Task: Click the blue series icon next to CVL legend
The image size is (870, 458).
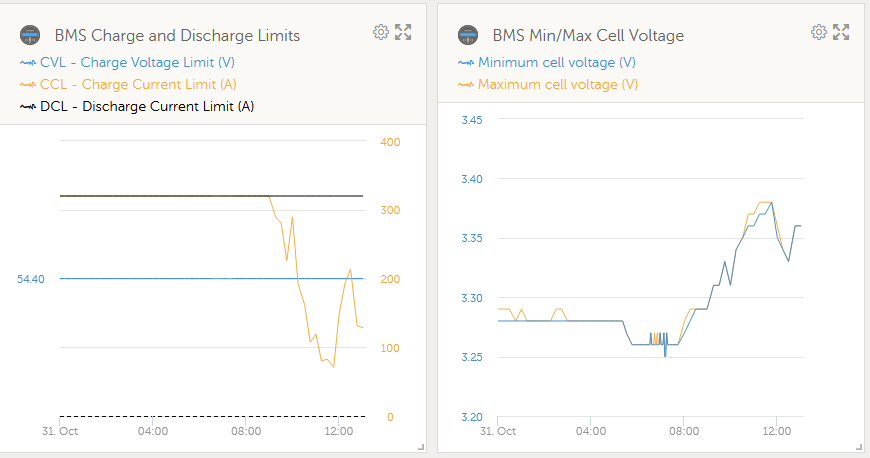Action: 28,63
